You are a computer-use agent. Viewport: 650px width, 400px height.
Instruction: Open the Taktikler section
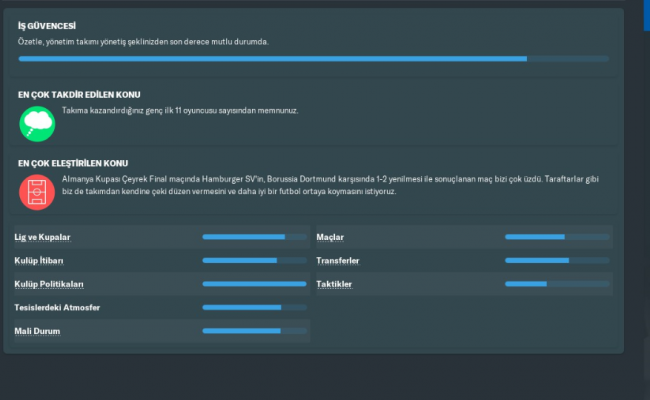(x=334, y=284)
